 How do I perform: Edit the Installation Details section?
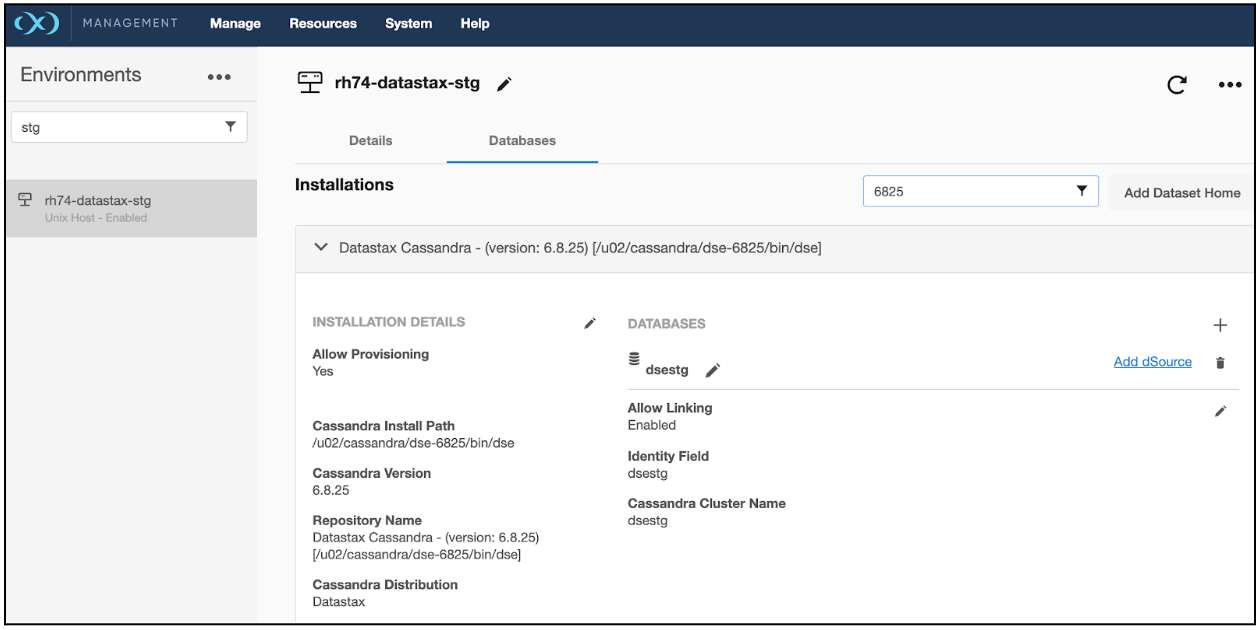click(x=590, y=323)
